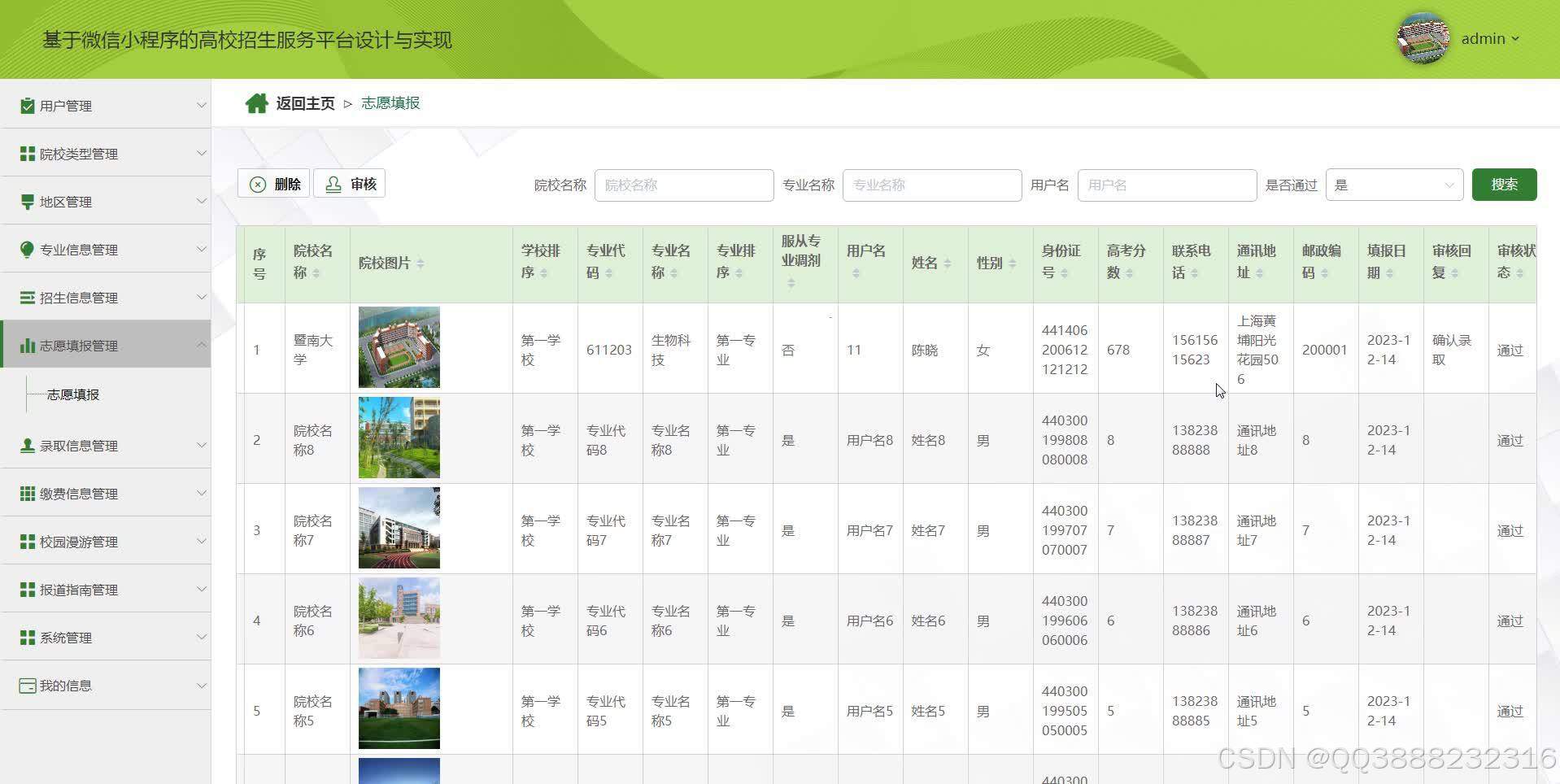Focus the 用户名 search field
Screen dimensions: 1560x784
tap(1167, 185)
